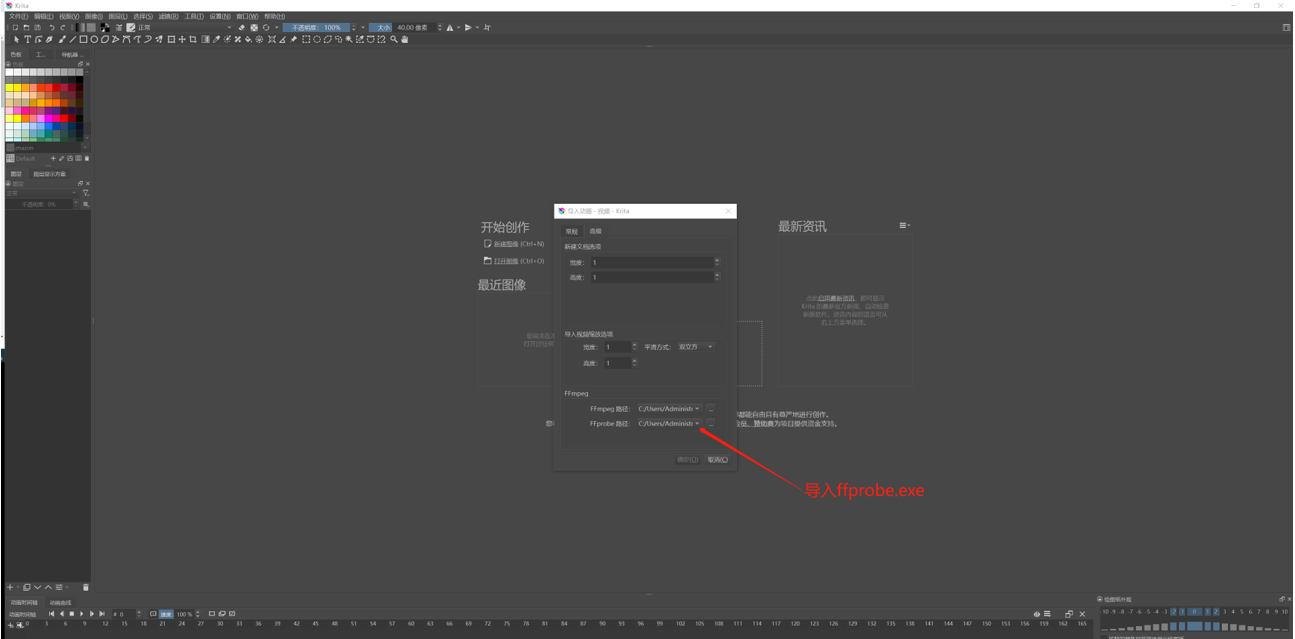The width and height of the screenshot is (1295, 639).
Task: Open the 动画曲线 tab
Action: 61,603
